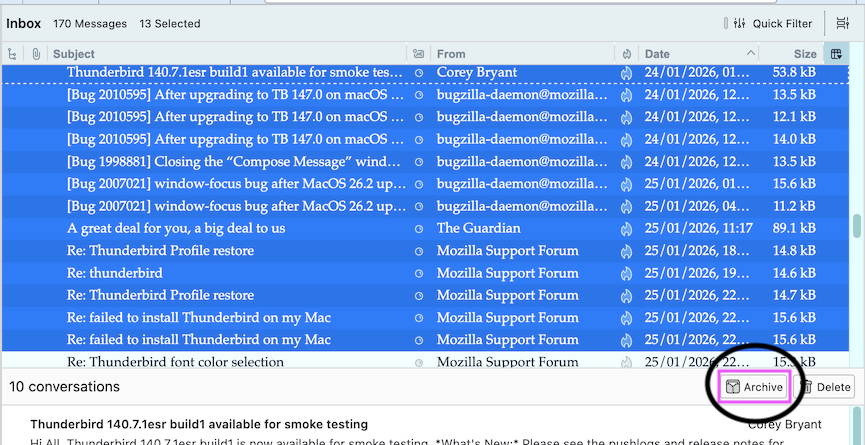Select 'Re: Thunderbird font color selection' message
The image size is (865, 445).
click(x=175, y=362)
